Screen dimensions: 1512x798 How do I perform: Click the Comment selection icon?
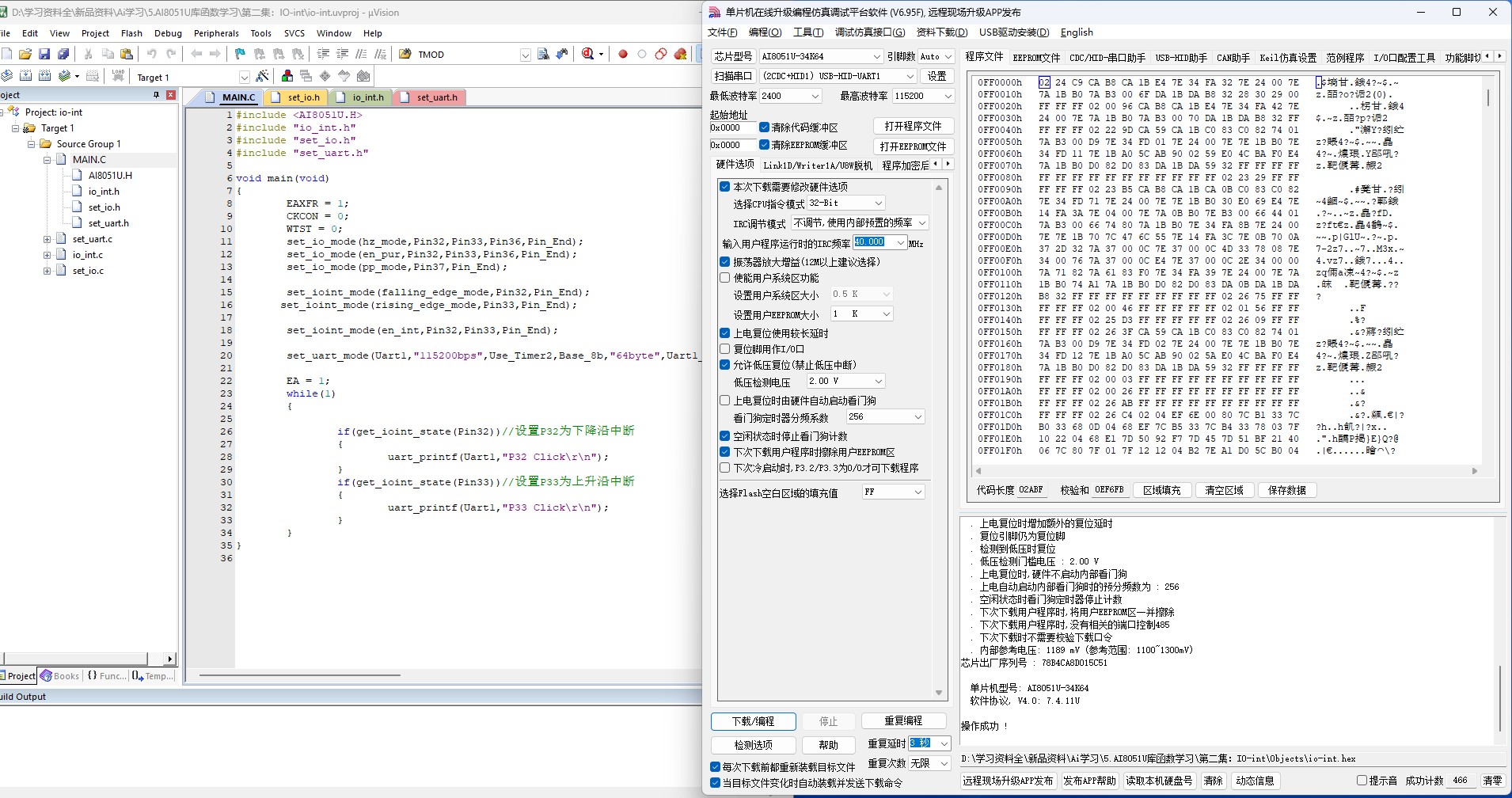pyautogui.click(x=361, y=54)
